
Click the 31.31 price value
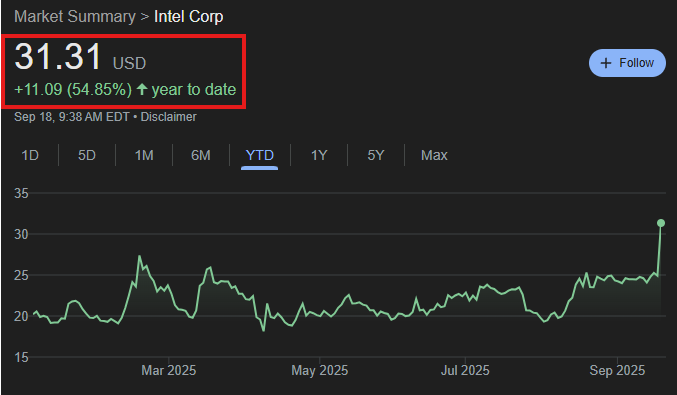pyautogui.click(x=58, y=56)
